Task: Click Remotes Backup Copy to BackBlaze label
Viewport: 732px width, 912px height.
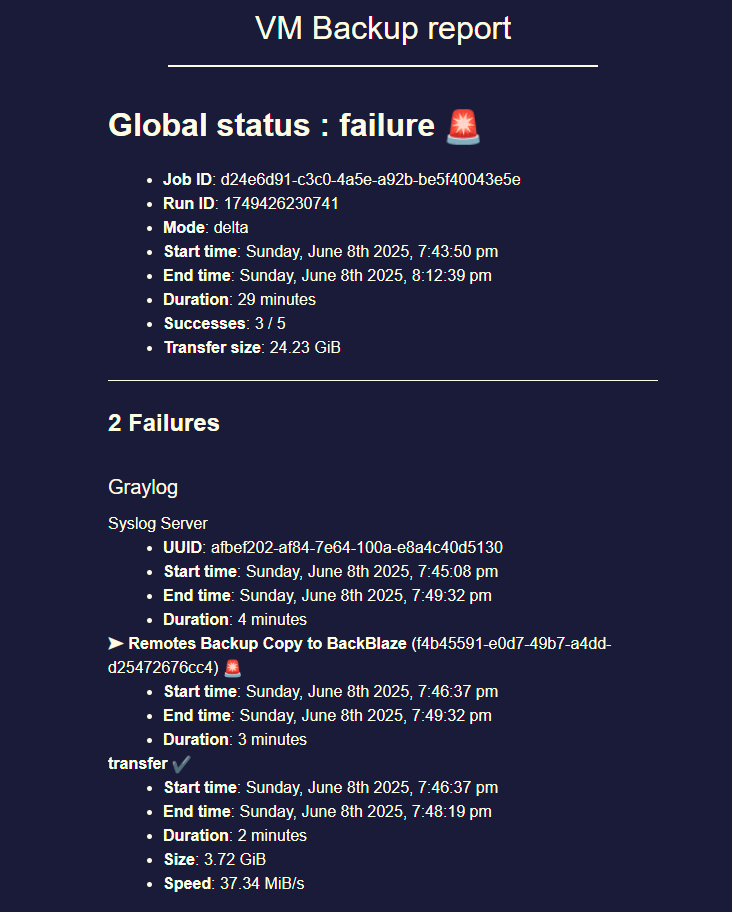Action: point(267,643)
